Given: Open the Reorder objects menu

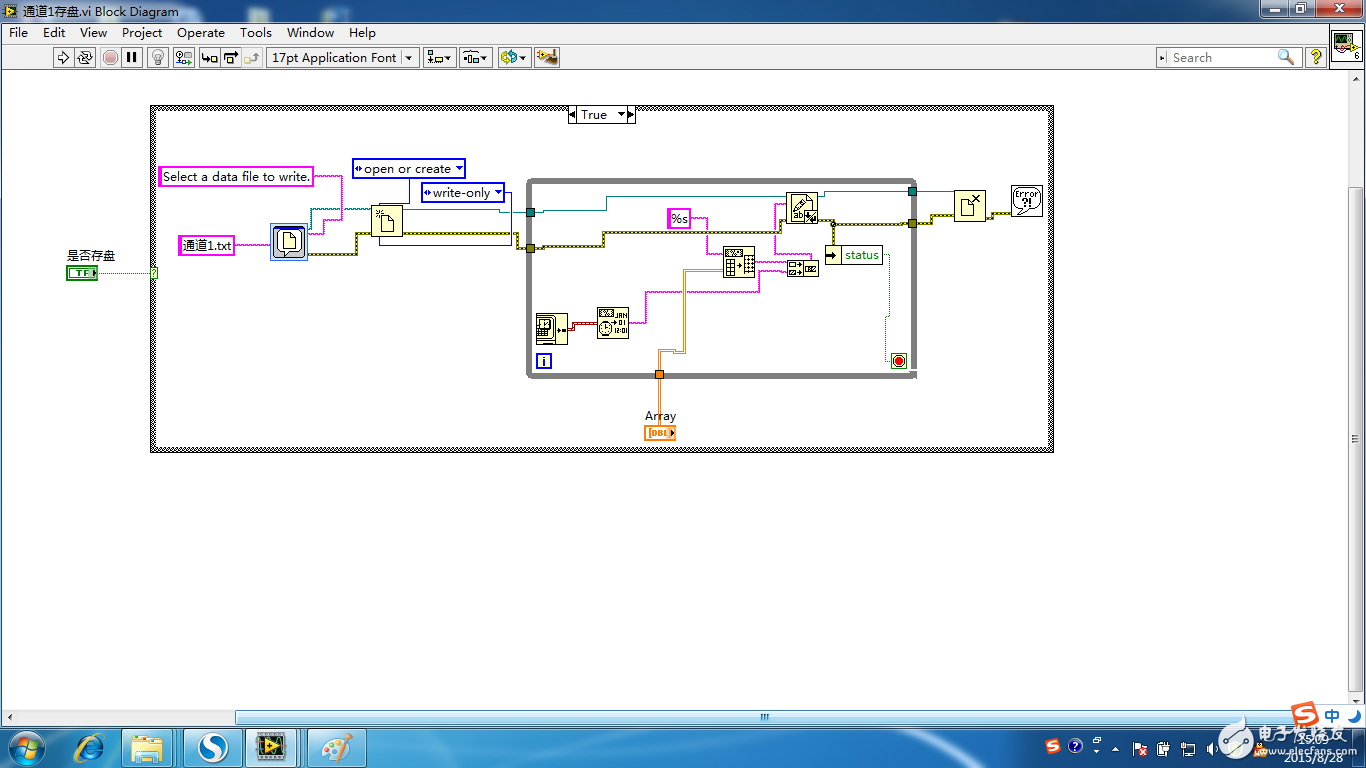Looking at the screenshot, I should coord(513,58).
